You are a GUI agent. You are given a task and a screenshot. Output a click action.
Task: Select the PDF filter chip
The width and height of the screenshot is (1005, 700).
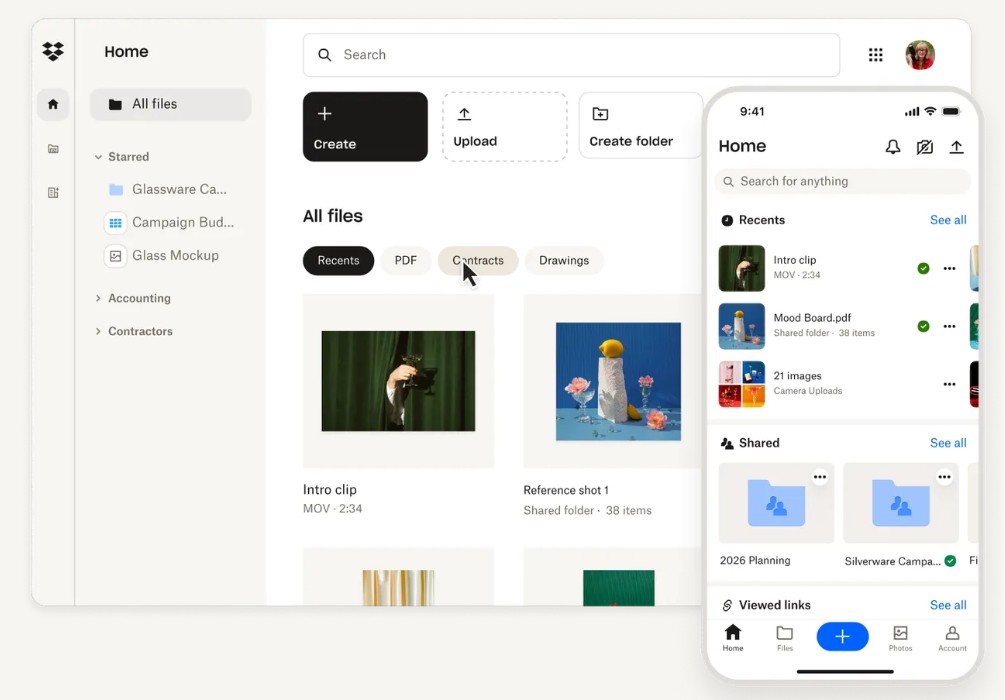click(406, 261)
